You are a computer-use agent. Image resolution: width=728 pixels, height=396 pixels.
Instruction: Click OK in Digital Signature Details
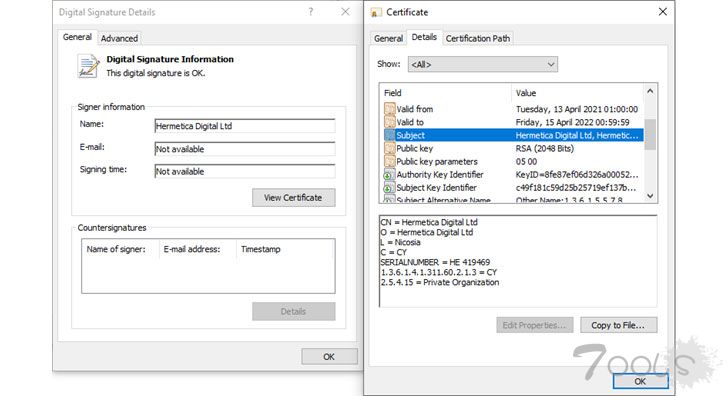(329, 357)
